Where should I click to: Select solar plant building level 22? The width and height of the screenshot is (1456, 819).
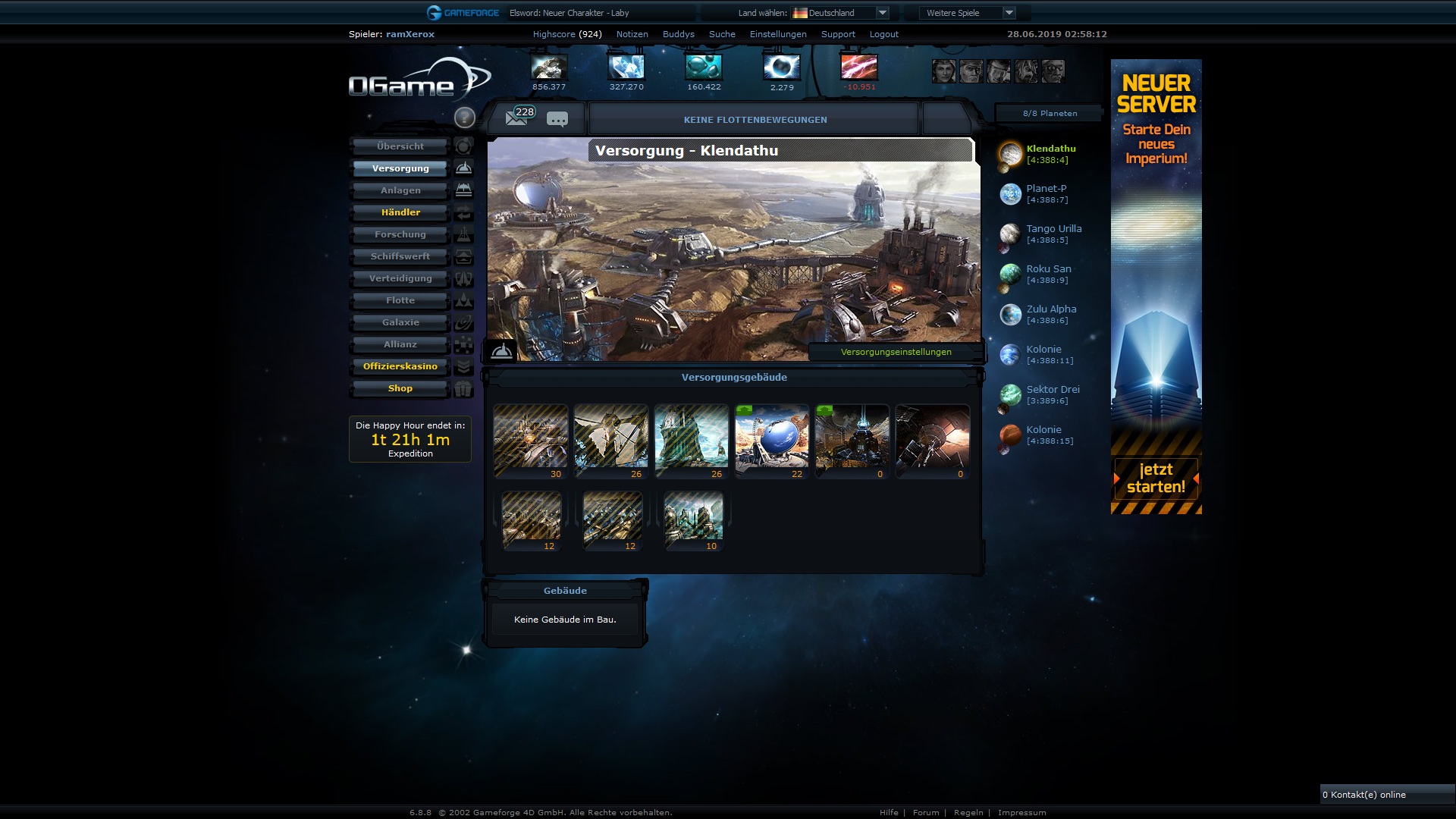tap(772, 440)
